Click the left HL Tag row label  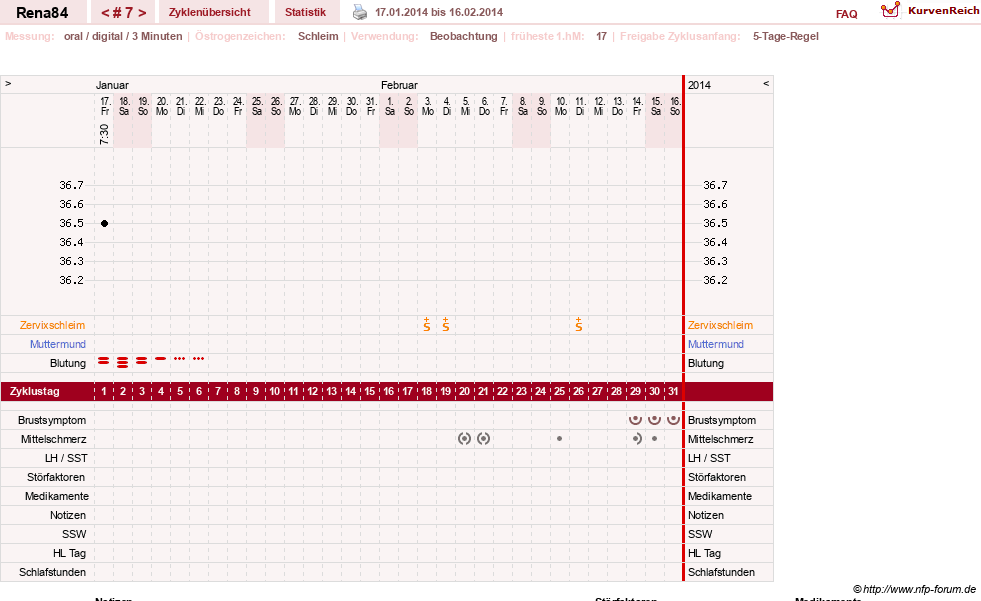(x=69, y=553)
